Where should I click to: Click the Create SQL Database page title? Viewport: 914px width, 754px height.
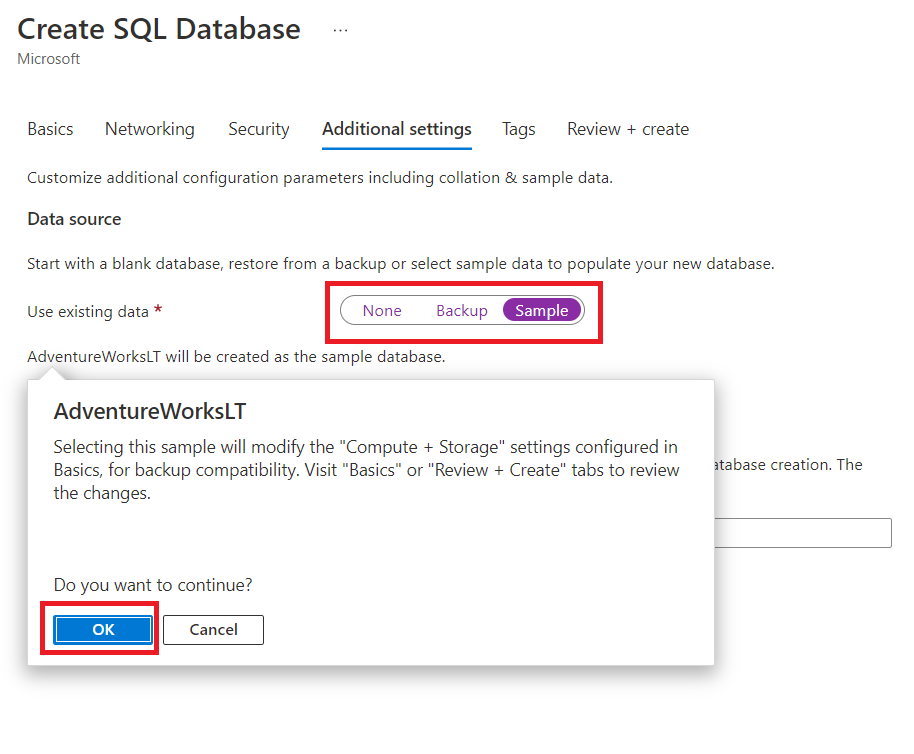159,29
